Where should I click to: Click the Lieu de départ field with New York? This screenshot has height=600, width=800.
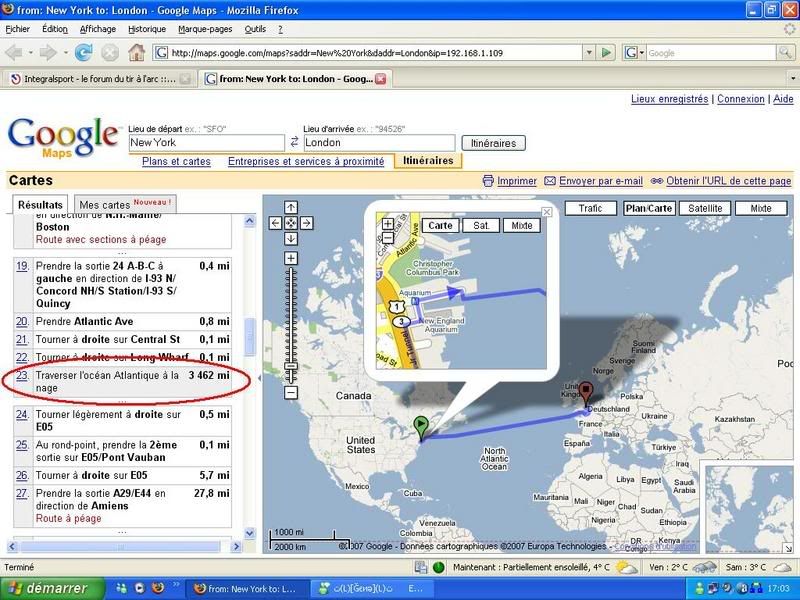click(206, 143)
